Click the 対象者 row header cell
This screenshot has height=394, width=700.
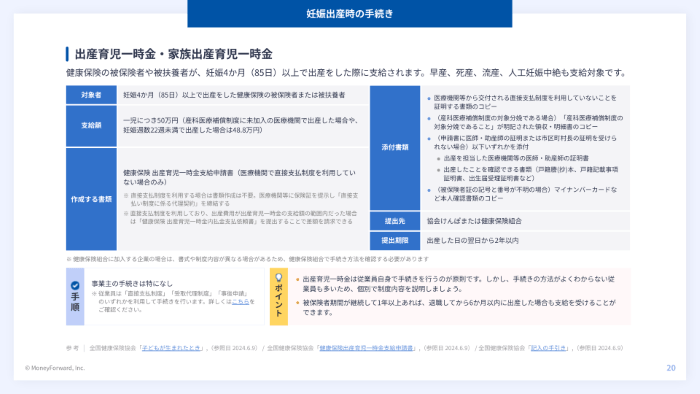[x=91, y=95]
